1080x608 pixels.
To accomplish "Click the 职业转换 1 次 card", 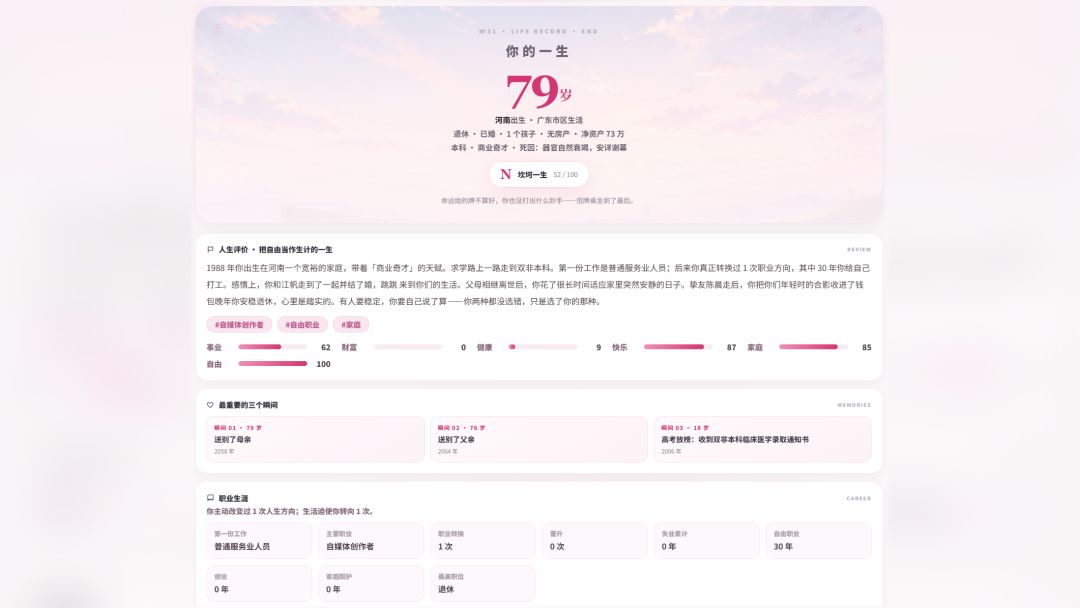I will click(483, 540).
